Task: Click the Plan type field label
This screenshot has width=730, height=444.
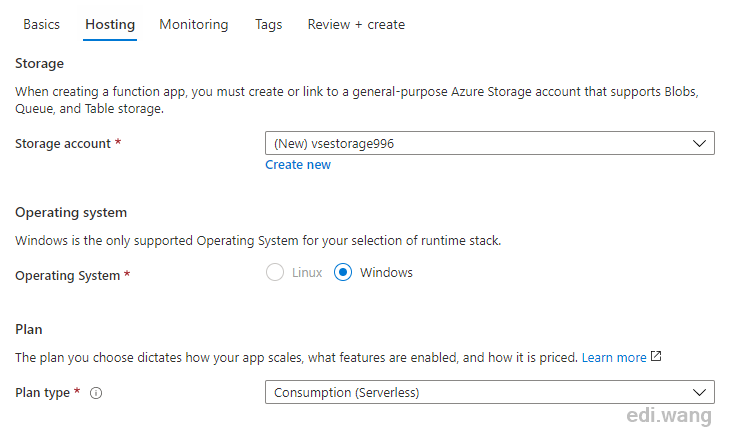Action: click(x=42, y=393)
